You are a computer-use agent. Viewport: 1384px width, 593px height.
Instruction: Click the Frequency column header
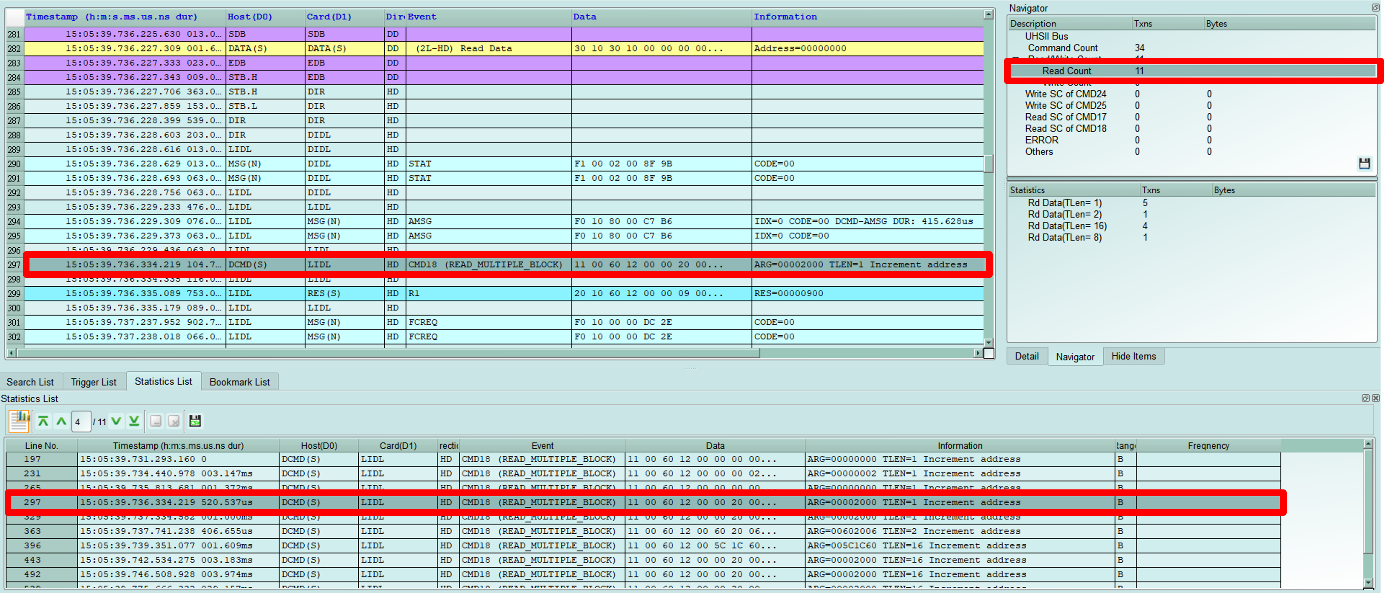tap(1208, 446)
